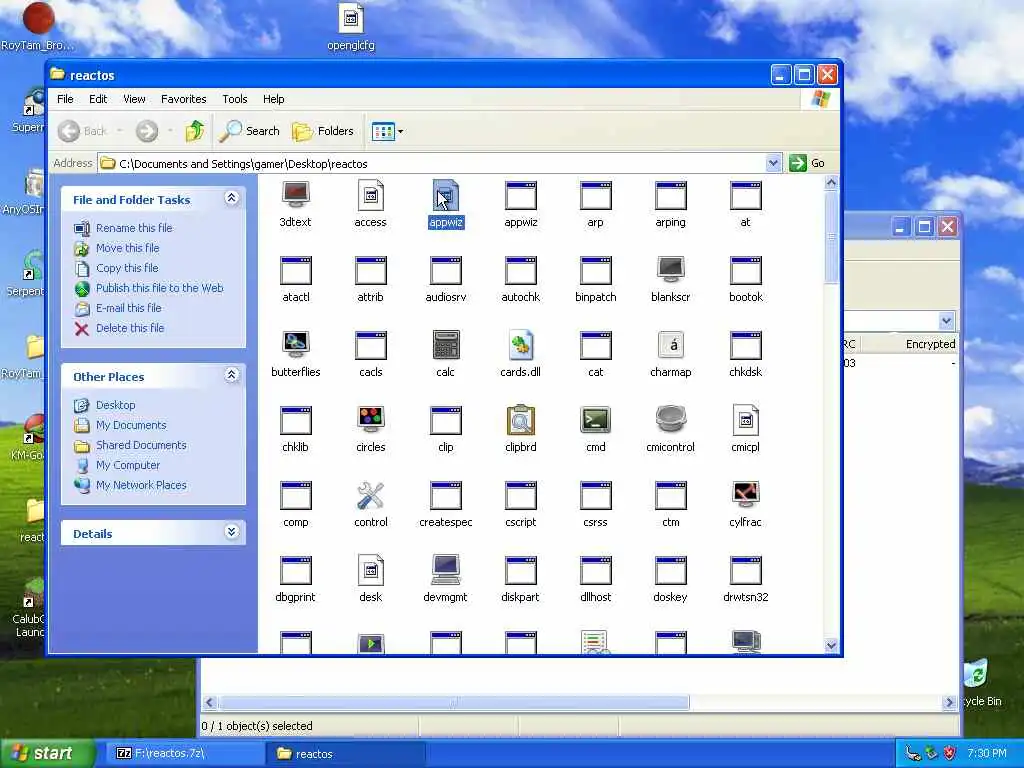Click the scroll down arrow in reactos window
The width and height of the screenshot is (1024, 768).
(831, 645)
